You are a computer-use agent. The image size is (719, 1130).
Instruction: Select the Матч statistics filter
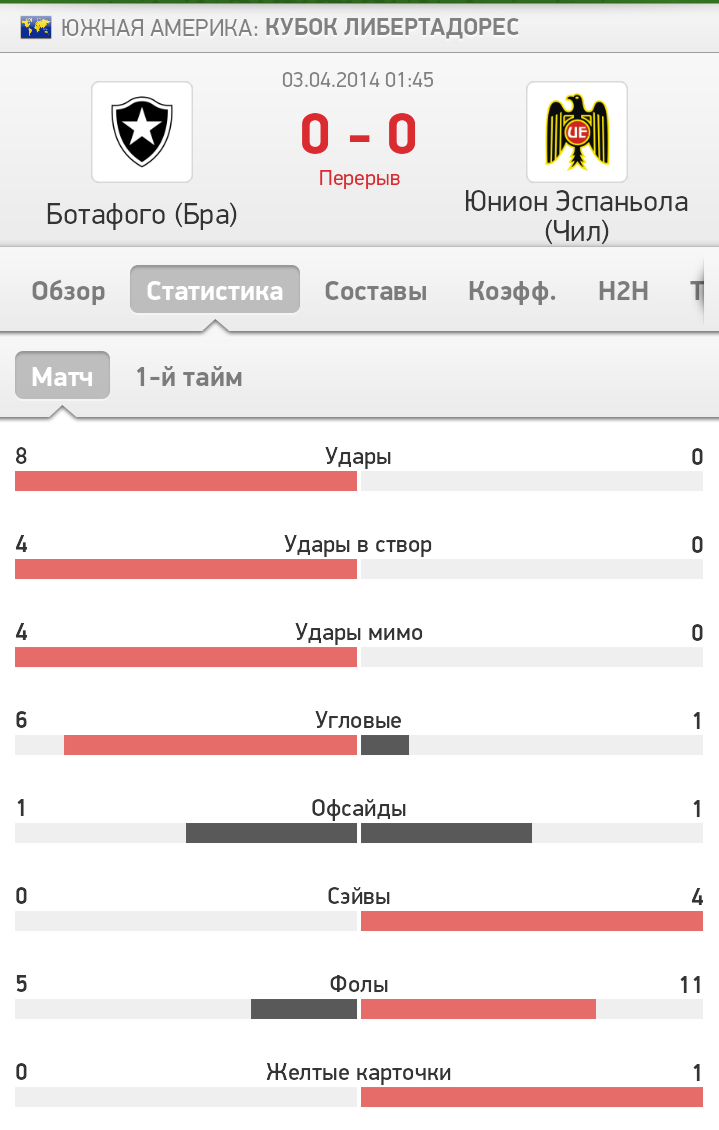[63, 375]
